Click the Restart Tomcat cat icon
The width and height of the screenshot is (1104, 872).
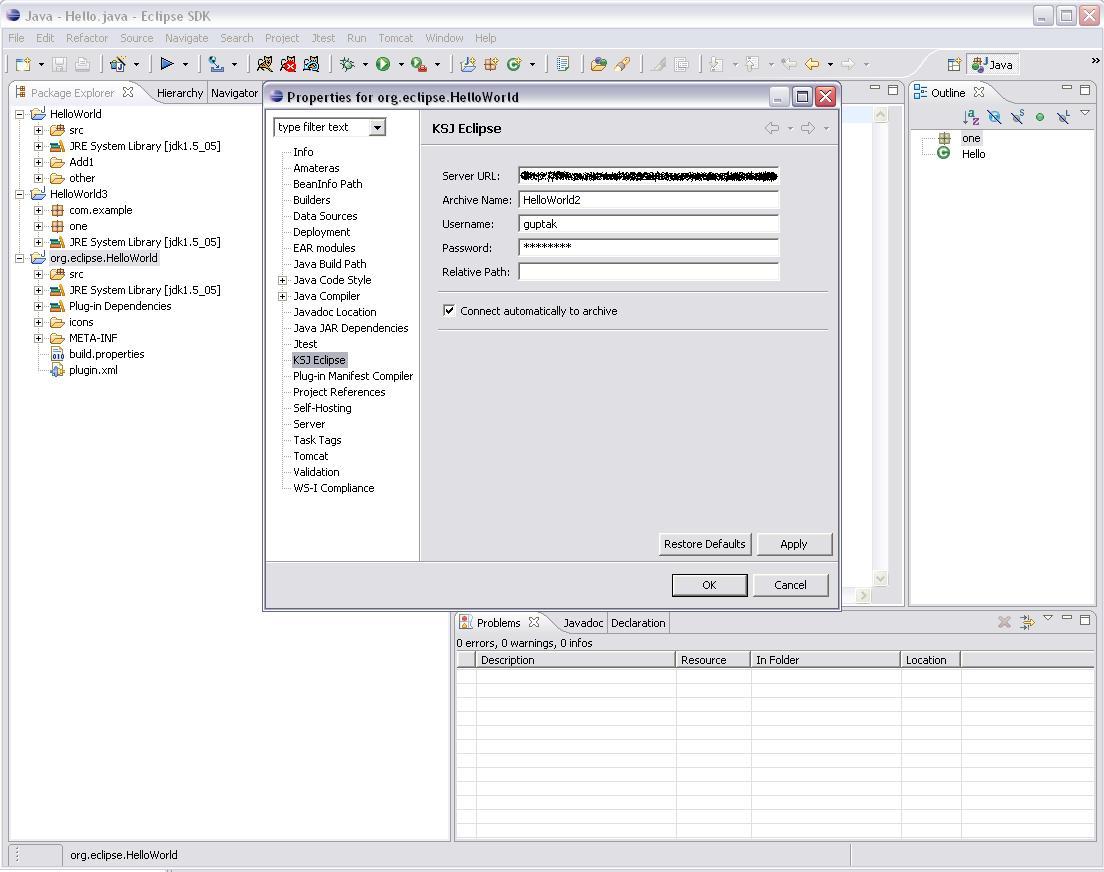point(311,64)
